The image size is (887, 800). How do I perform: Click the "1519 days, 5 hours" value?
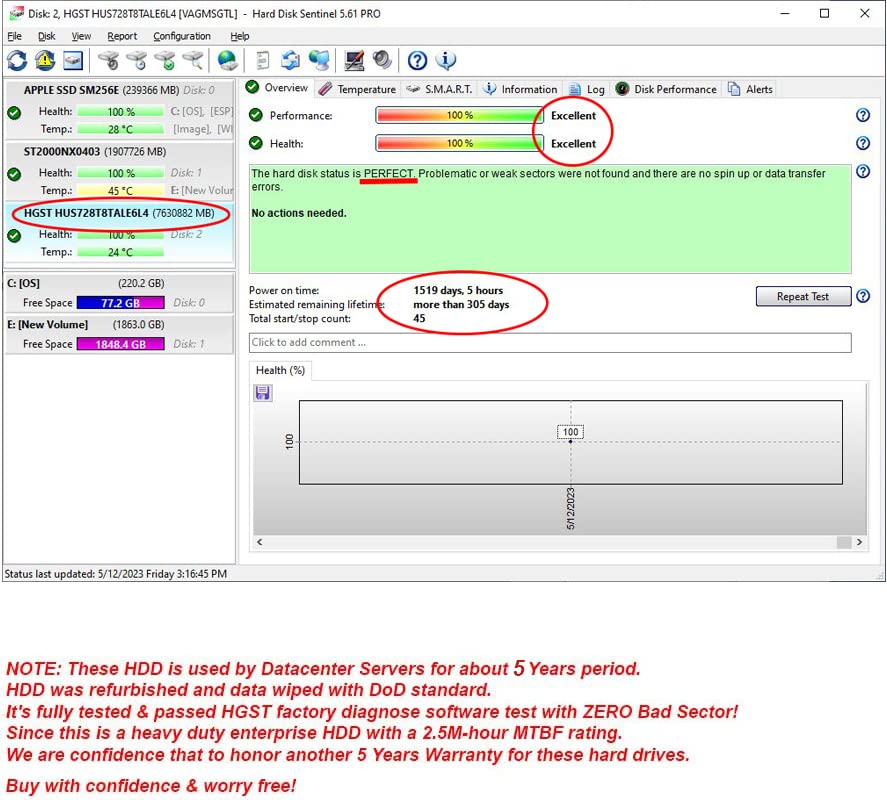[458, 290]
